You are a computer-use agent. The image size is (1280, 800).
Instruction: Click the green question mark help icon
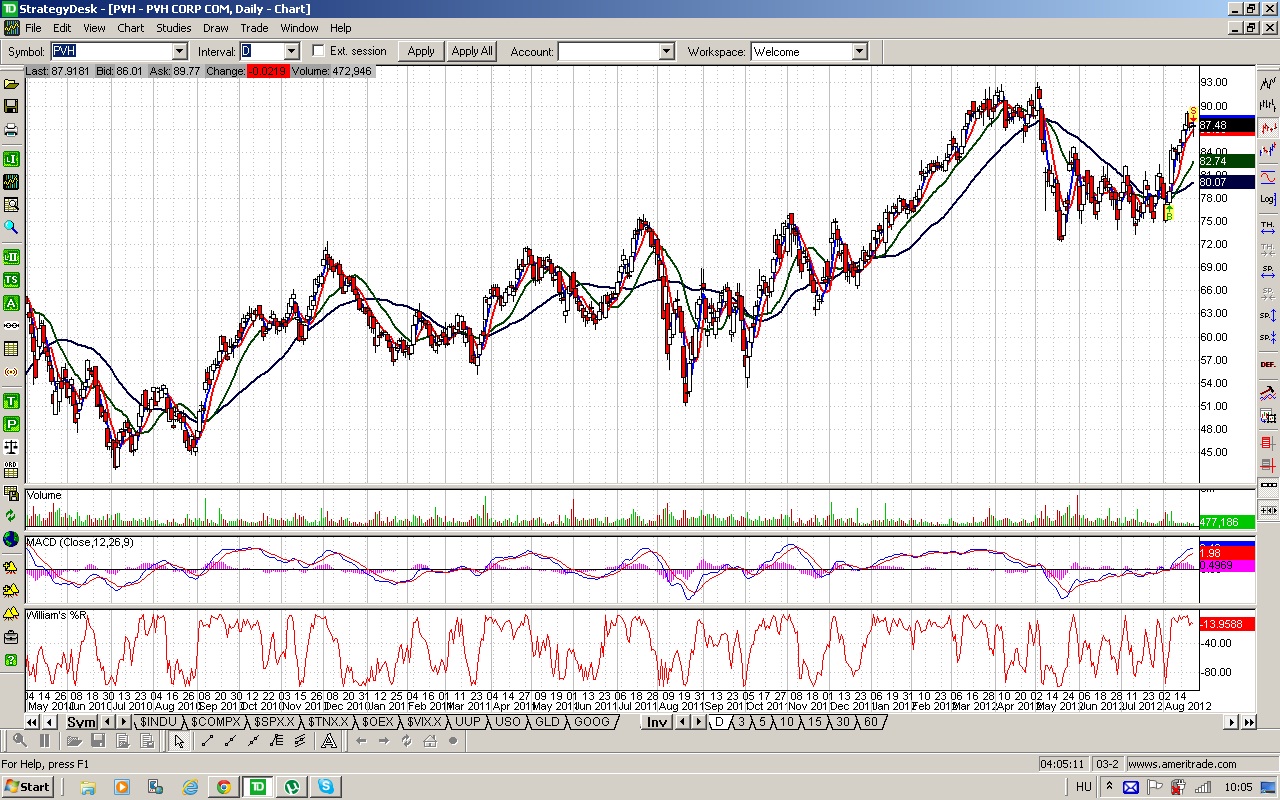point(11,660)
